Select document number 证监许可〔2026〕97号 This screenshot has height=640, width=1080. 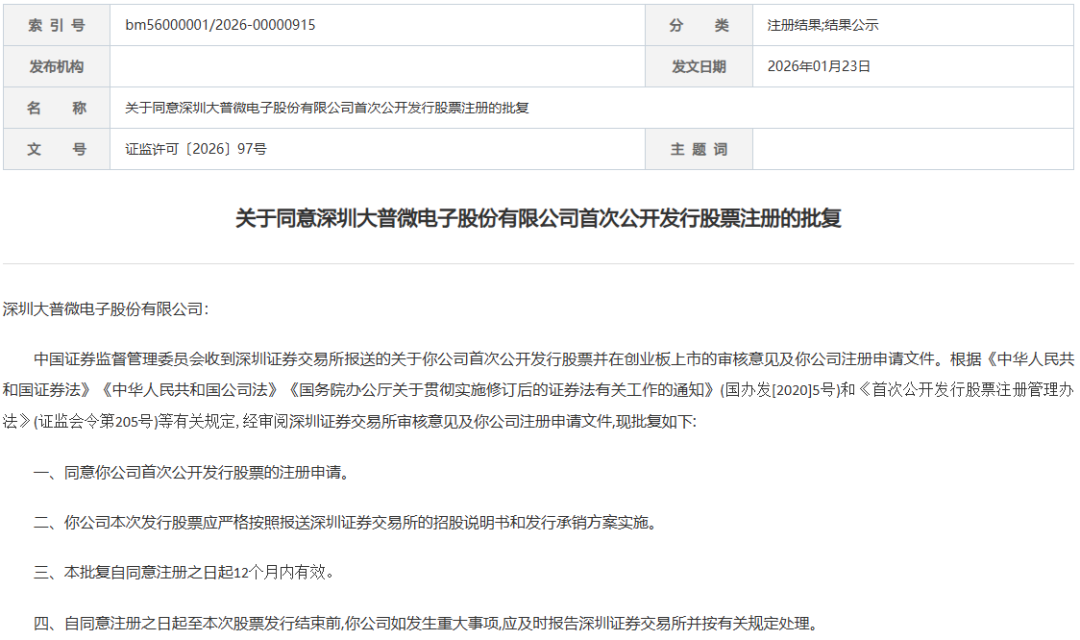click(196, 149)
